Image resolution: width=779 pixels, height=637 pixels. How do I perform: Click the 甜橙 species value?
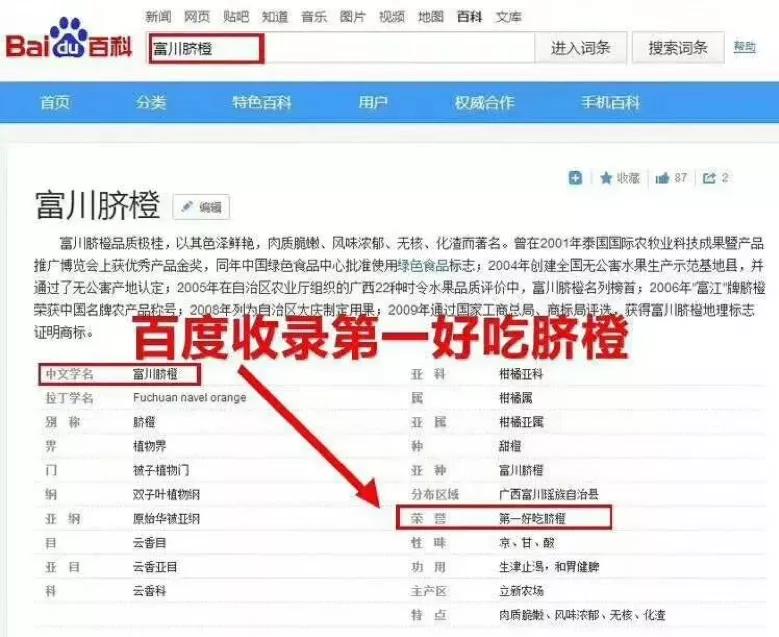(510, 446)
